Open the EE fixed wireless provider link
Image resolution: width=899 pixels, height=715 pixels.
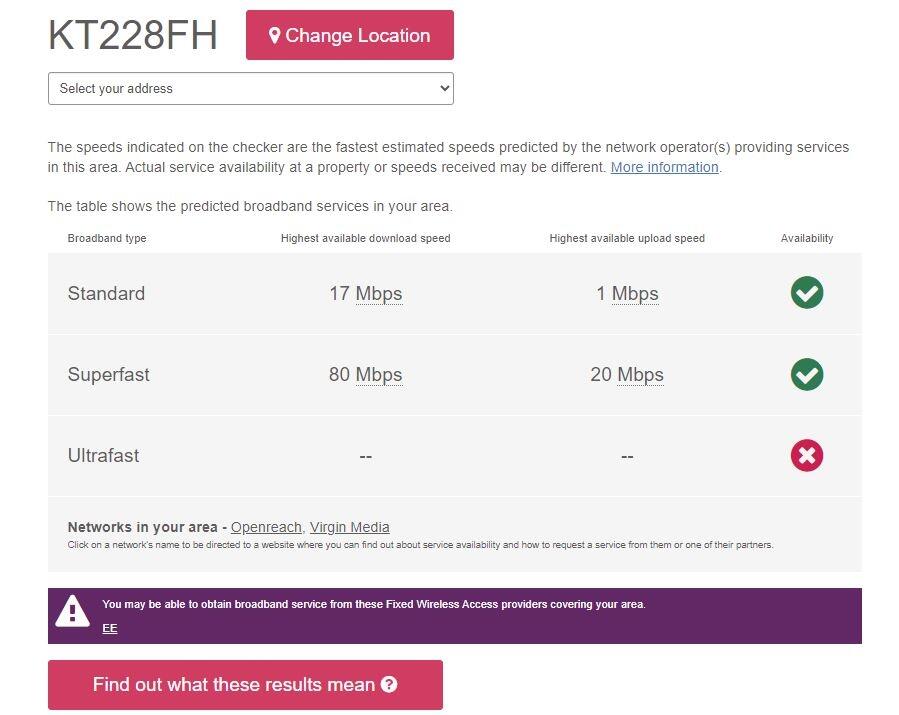click(110, 628)
